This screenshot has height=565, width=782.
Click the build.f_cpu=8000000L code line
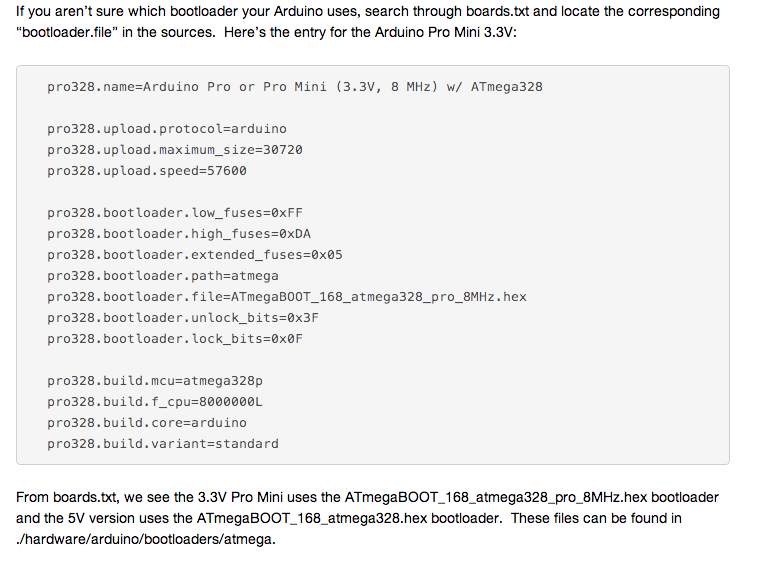(154, 402)
